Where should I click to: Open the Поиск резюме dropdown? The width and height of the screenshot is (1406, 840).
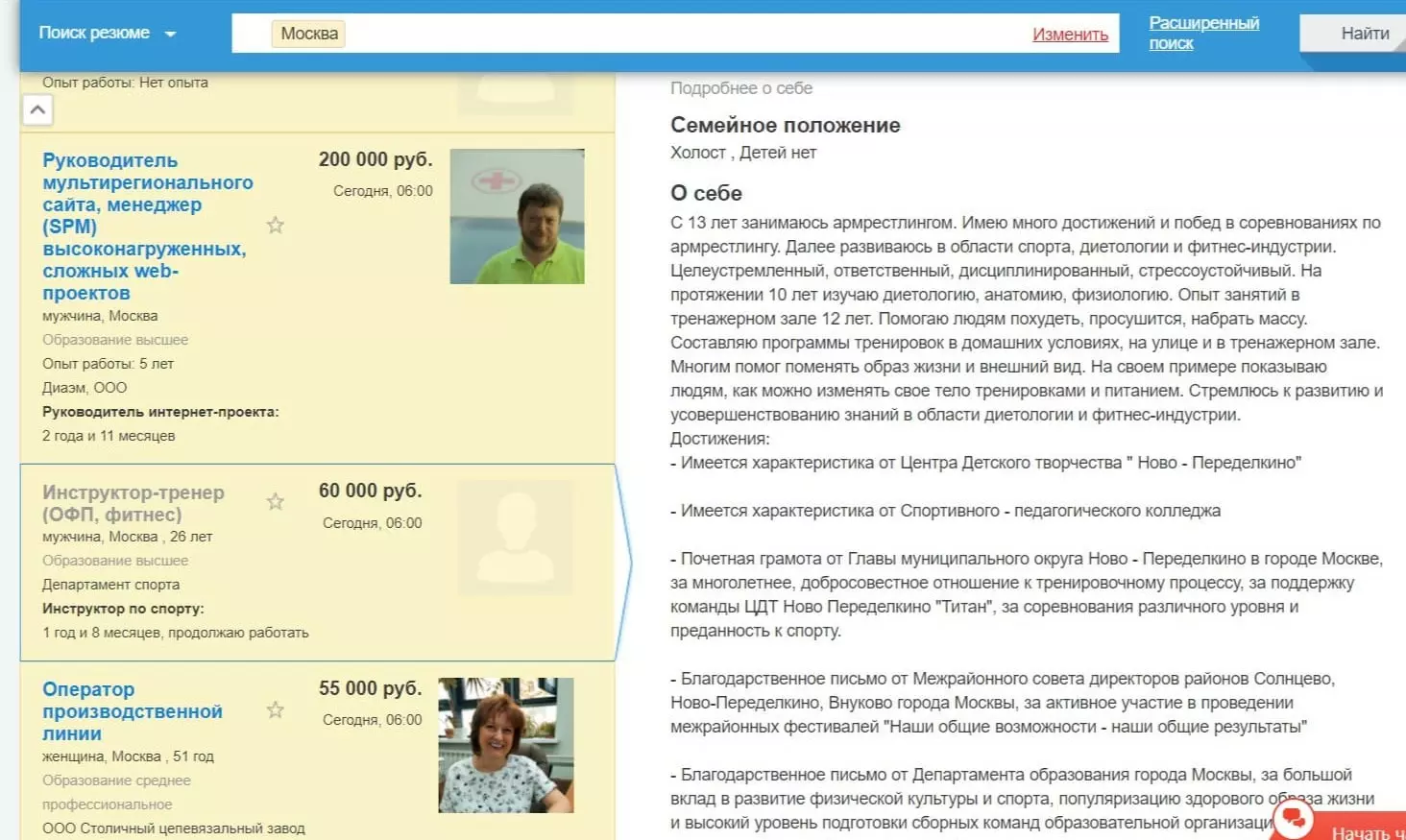107,34
